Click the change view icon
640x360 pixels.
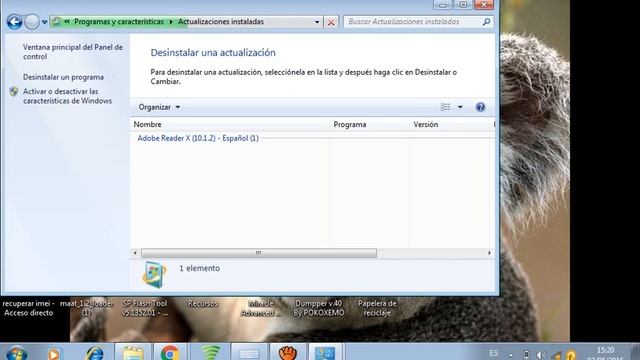pyautogui.click(x=445, y=107)
